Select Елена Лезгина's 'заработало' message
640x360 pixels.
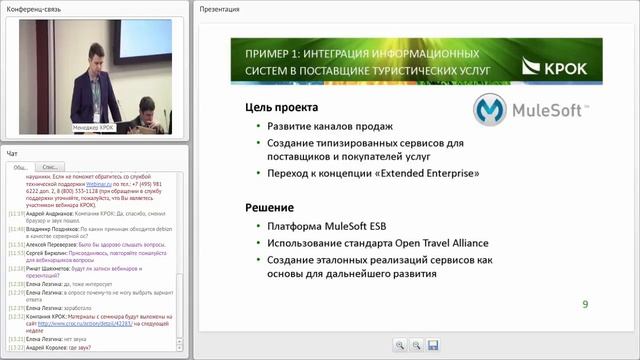click(x=50, y=308)
